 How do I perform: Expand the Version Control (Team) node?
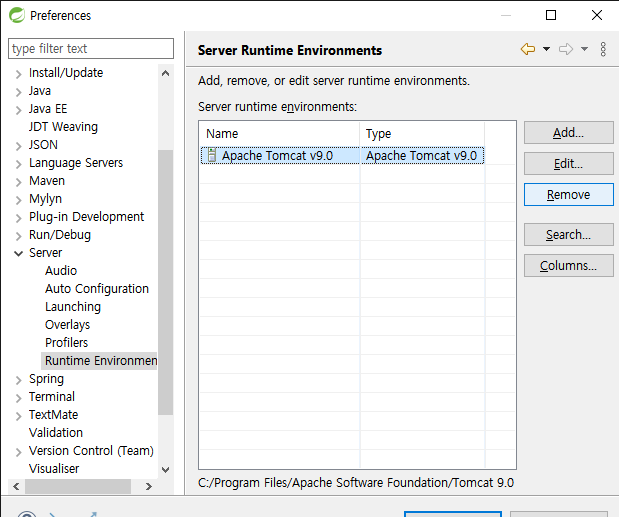(18, 452)
